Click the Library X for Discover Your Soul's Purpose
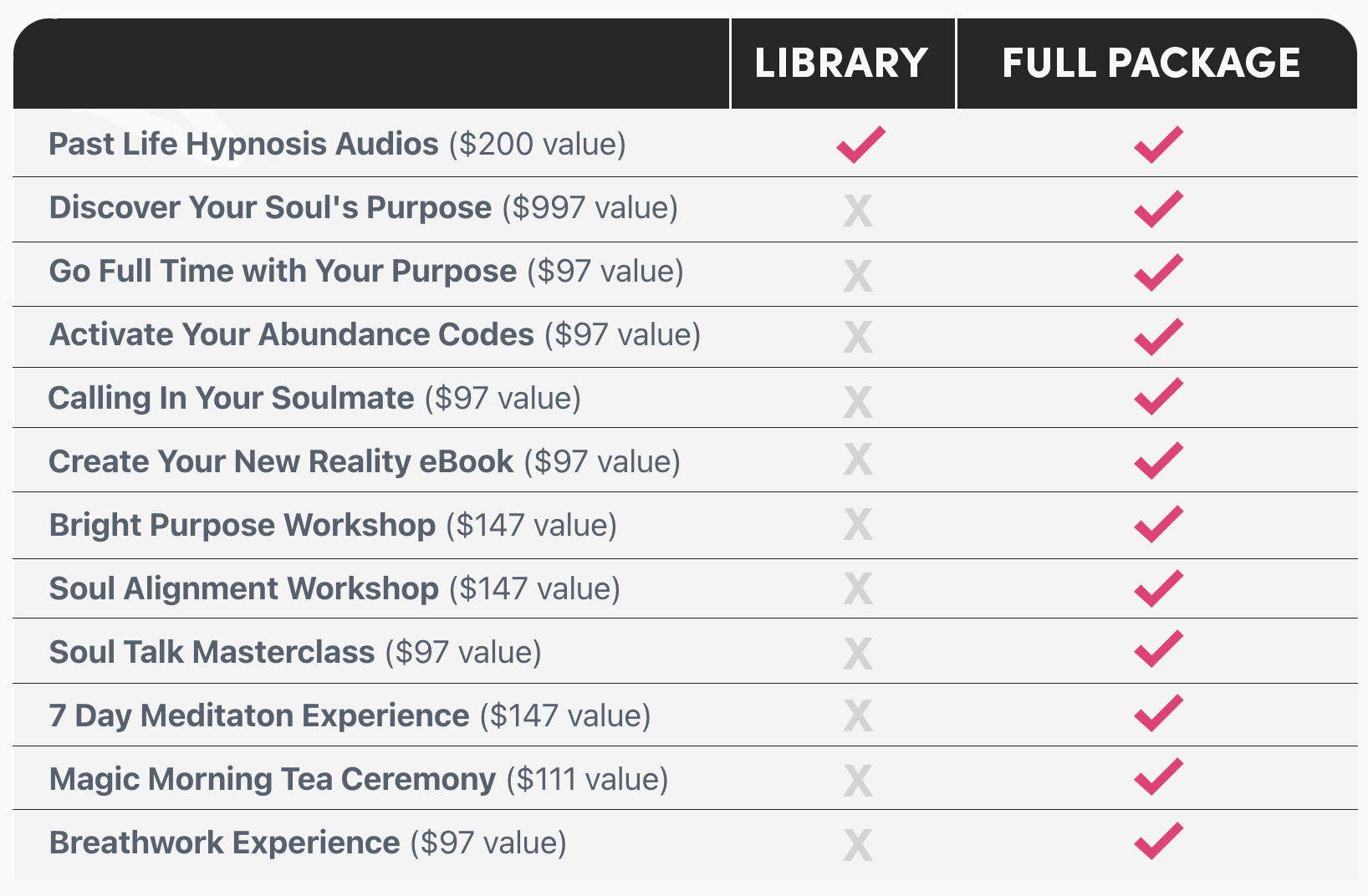Image resolution: width=1368 pixels, height=896 pixels. click(858, 210)
